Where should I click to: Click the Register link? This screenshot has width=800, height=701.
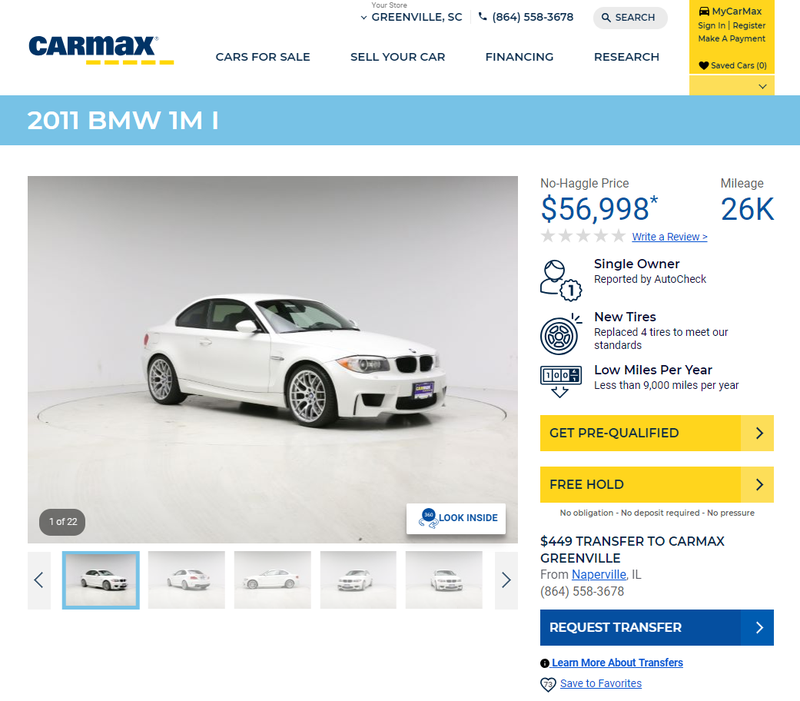click(749, 26)
